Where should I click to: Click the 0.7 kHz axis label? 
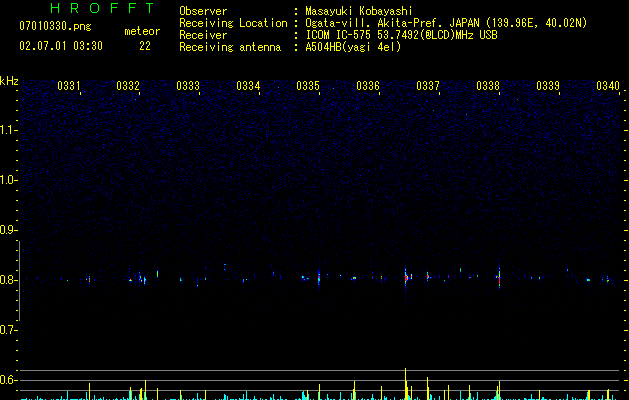[8, 330]
